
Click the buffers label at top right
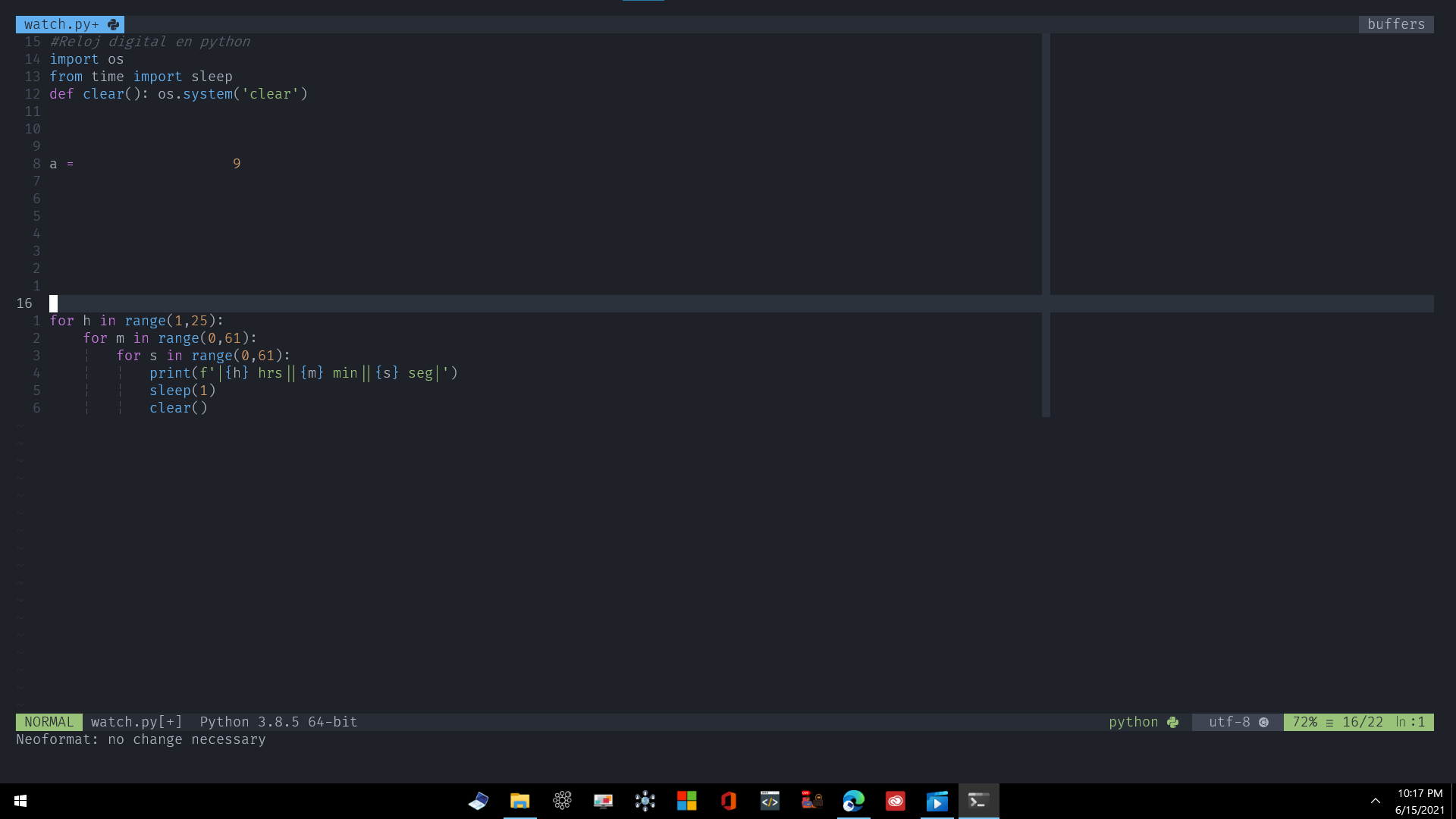click(1395, 24)
